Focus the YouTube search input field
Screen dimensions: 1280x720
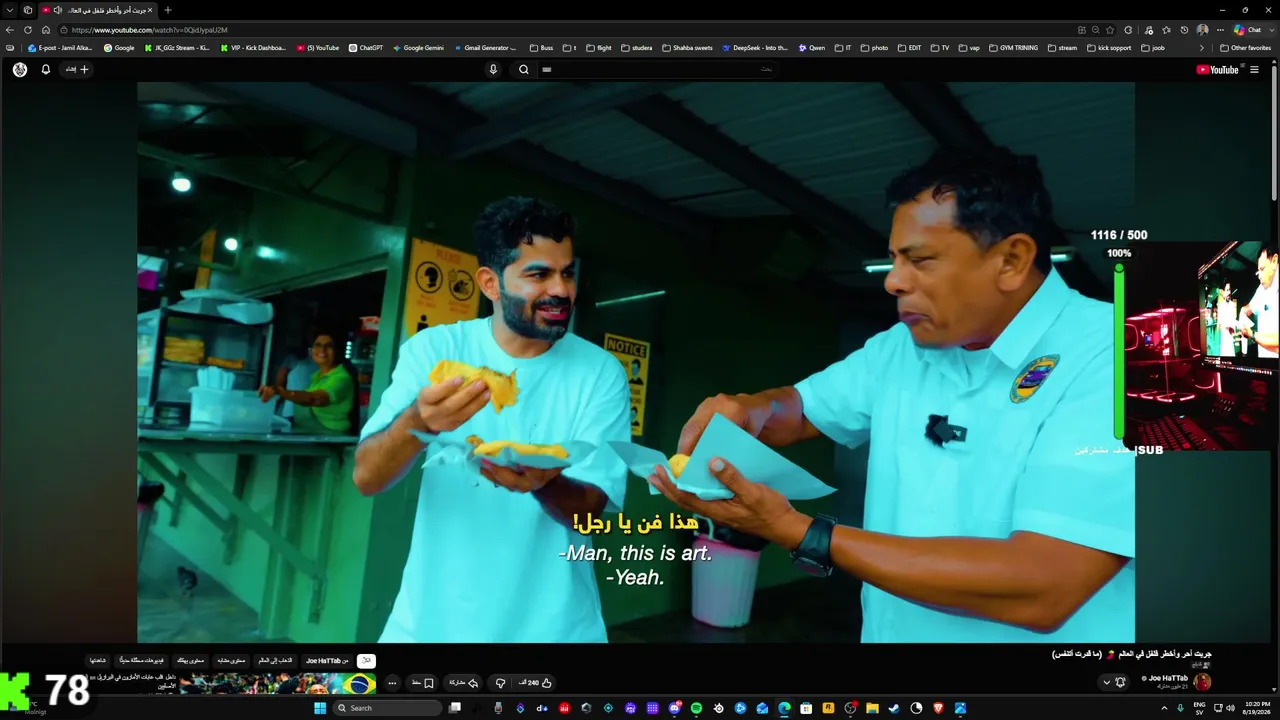pyautogui.click(x=658, y=69)
